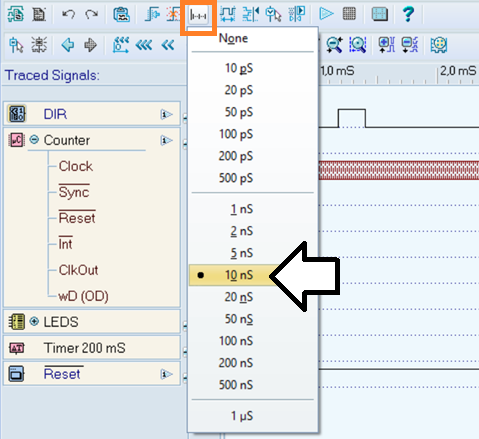Viewport: 479px width, 439px height.
Task: Click the plus vertical waveform zoom icon
Action: pos(387,45)
